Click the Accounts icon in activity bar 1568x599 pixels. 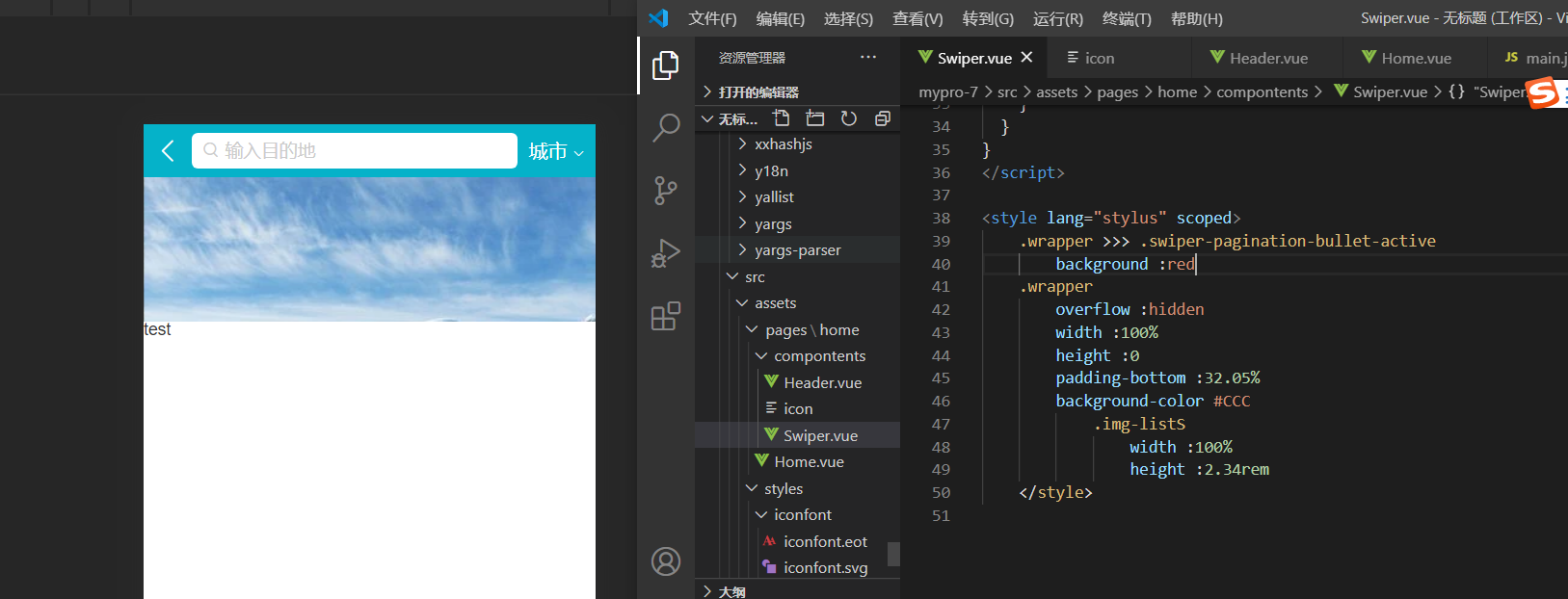[665, 561]
